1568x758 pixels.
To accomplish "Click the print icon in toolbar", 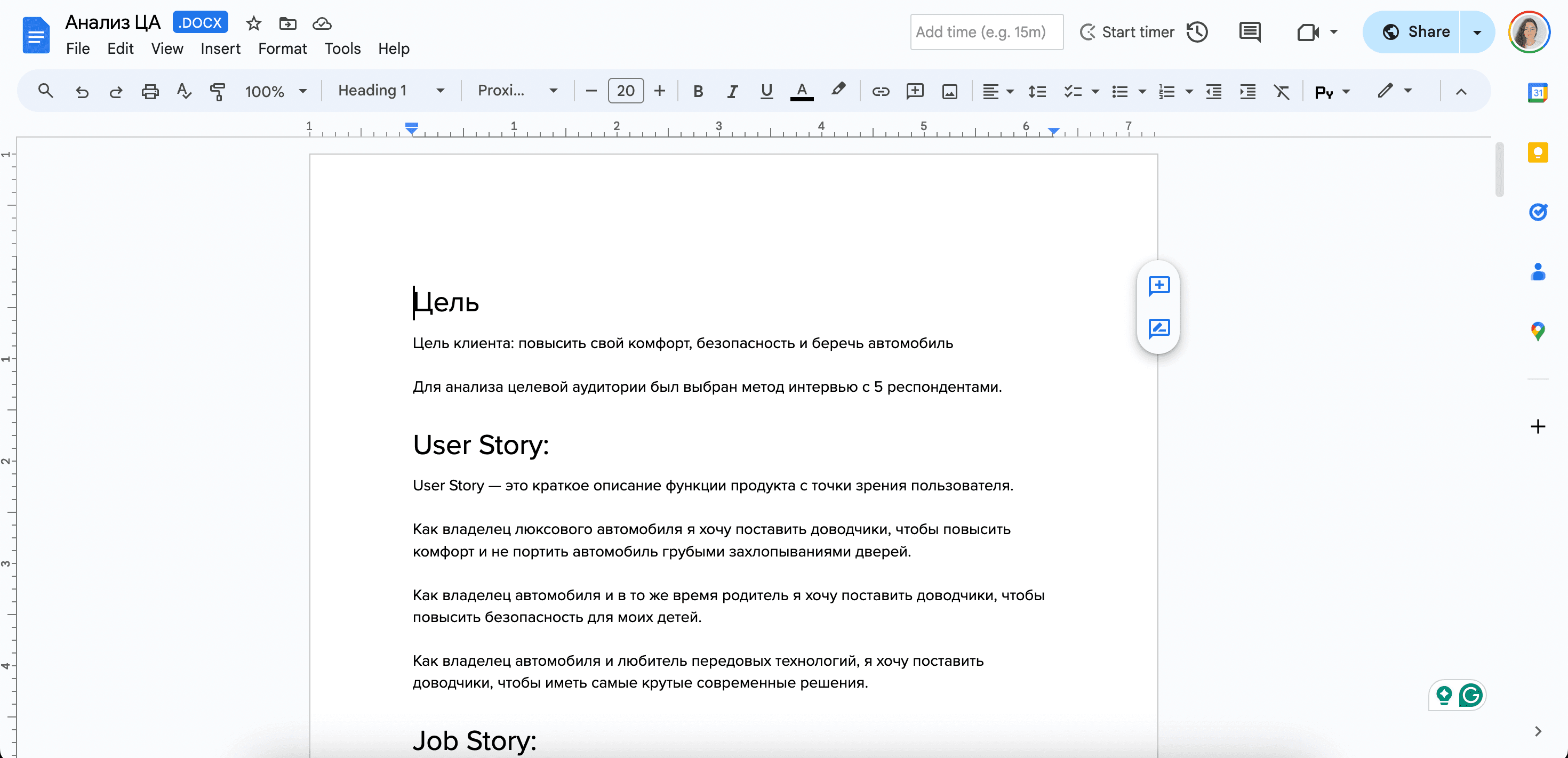I will tap(150, 91).
